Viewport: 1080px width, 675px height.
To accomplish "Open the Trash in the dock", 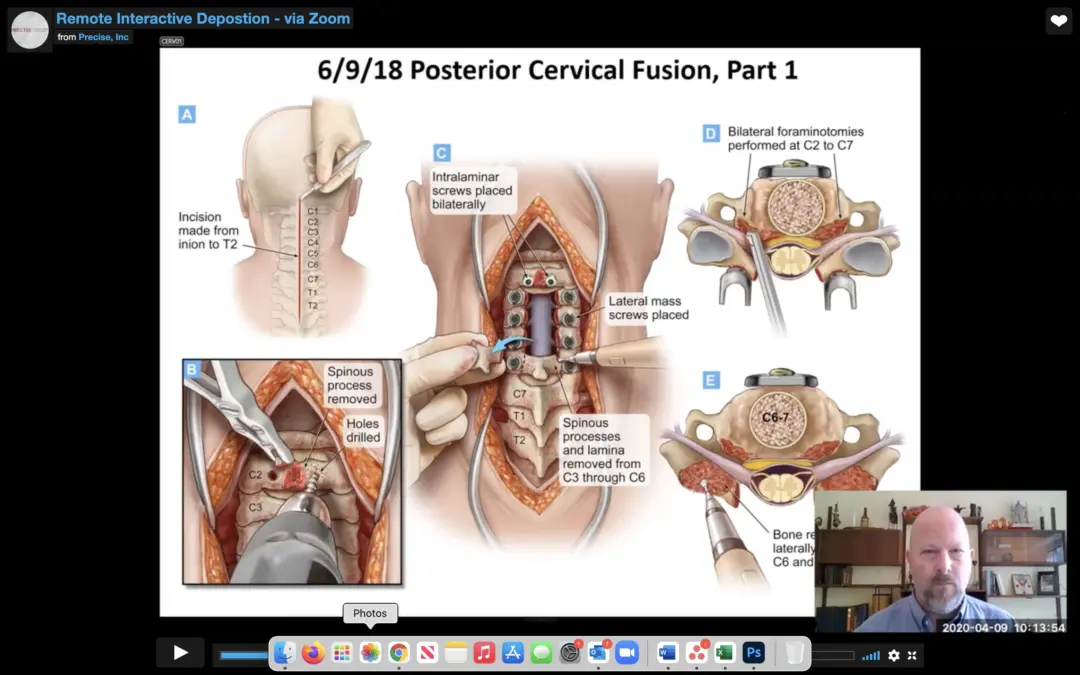I will 794,652.
